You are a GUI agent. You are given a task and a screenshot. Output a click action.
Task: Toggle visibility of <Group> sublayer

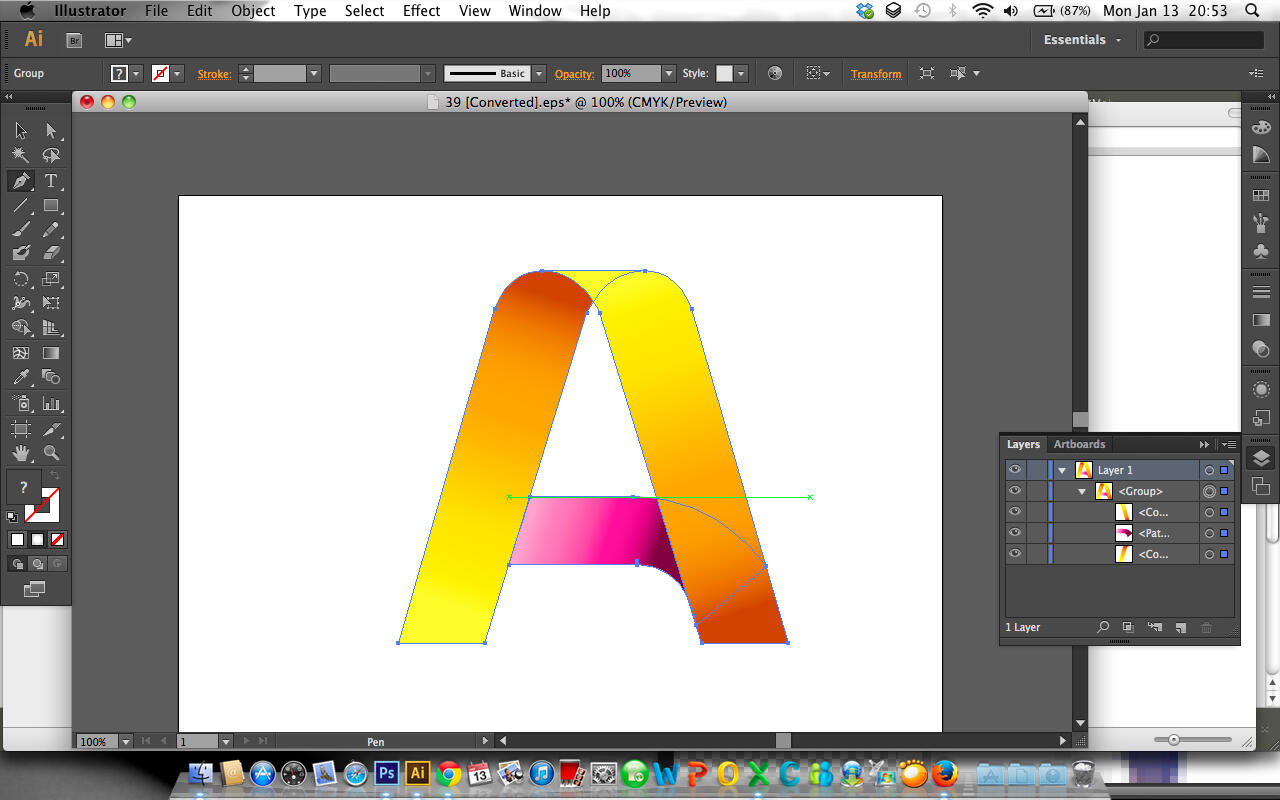(x=1015, y=491)
